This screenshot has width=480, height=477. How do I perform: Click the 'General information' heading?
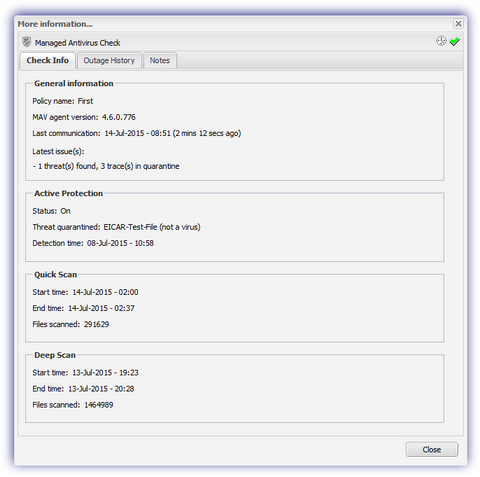coord(74,83)
